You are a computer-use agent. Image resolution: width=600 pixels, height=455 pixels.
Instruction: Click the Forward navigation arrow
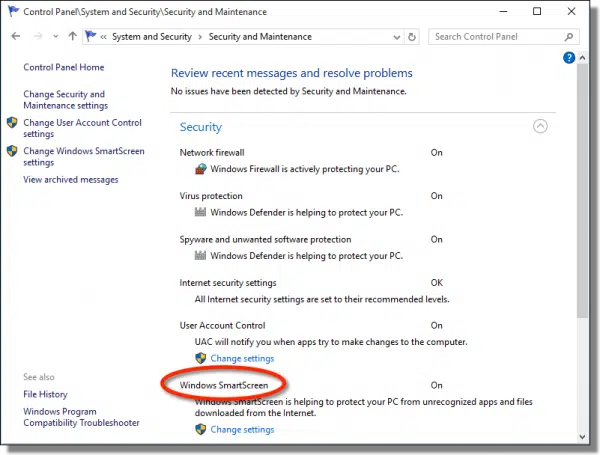38,36
